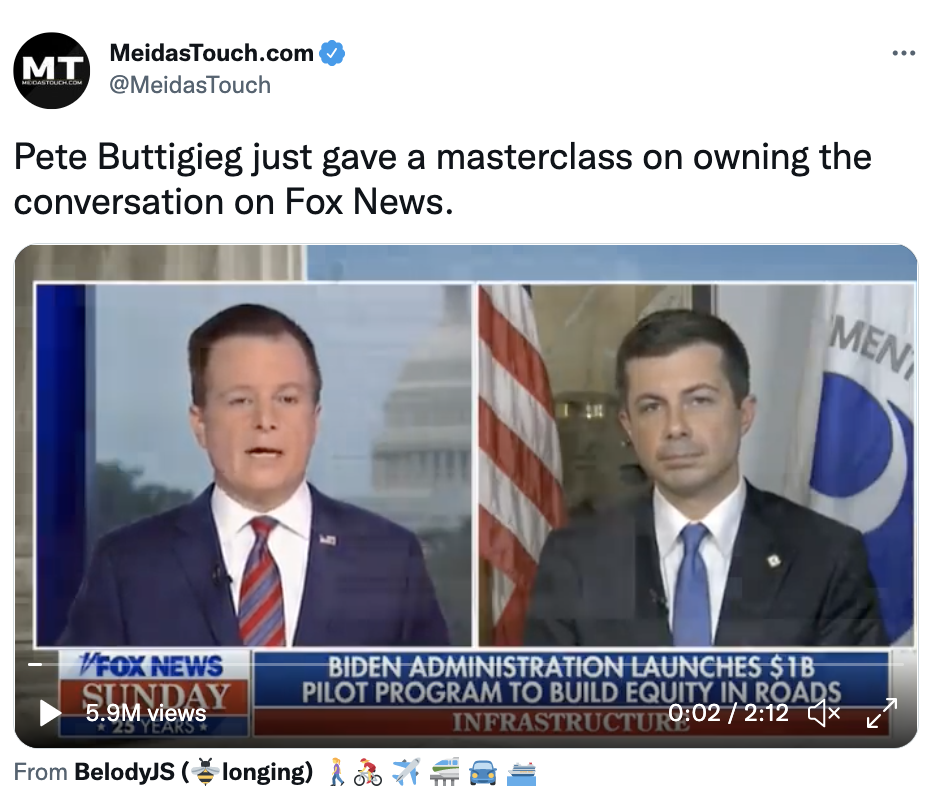Click the bee emoji in the BelodyJS name

pyautogui.click(x=206, y=772)
